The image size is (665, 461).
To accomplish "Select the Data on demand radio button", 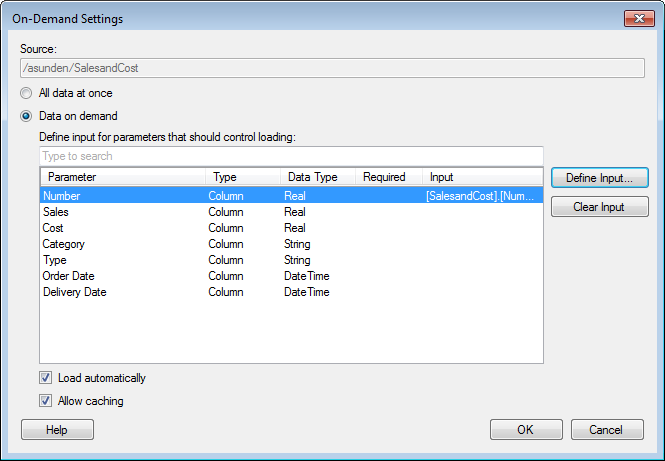I will (27, 116).
